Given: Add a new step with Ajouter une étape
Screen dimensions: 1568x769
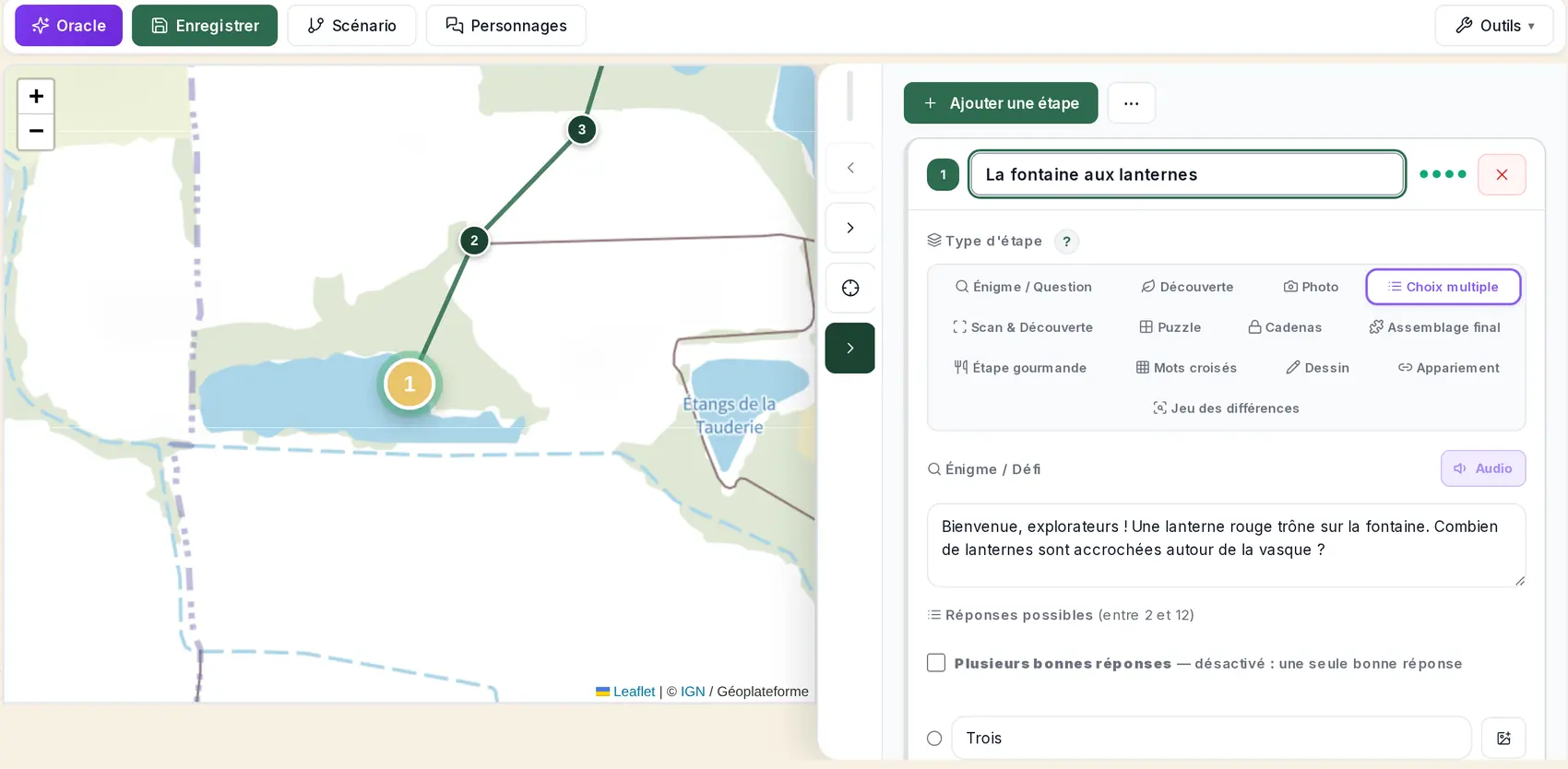Looking at the screenshot, I should (1001, 103).
